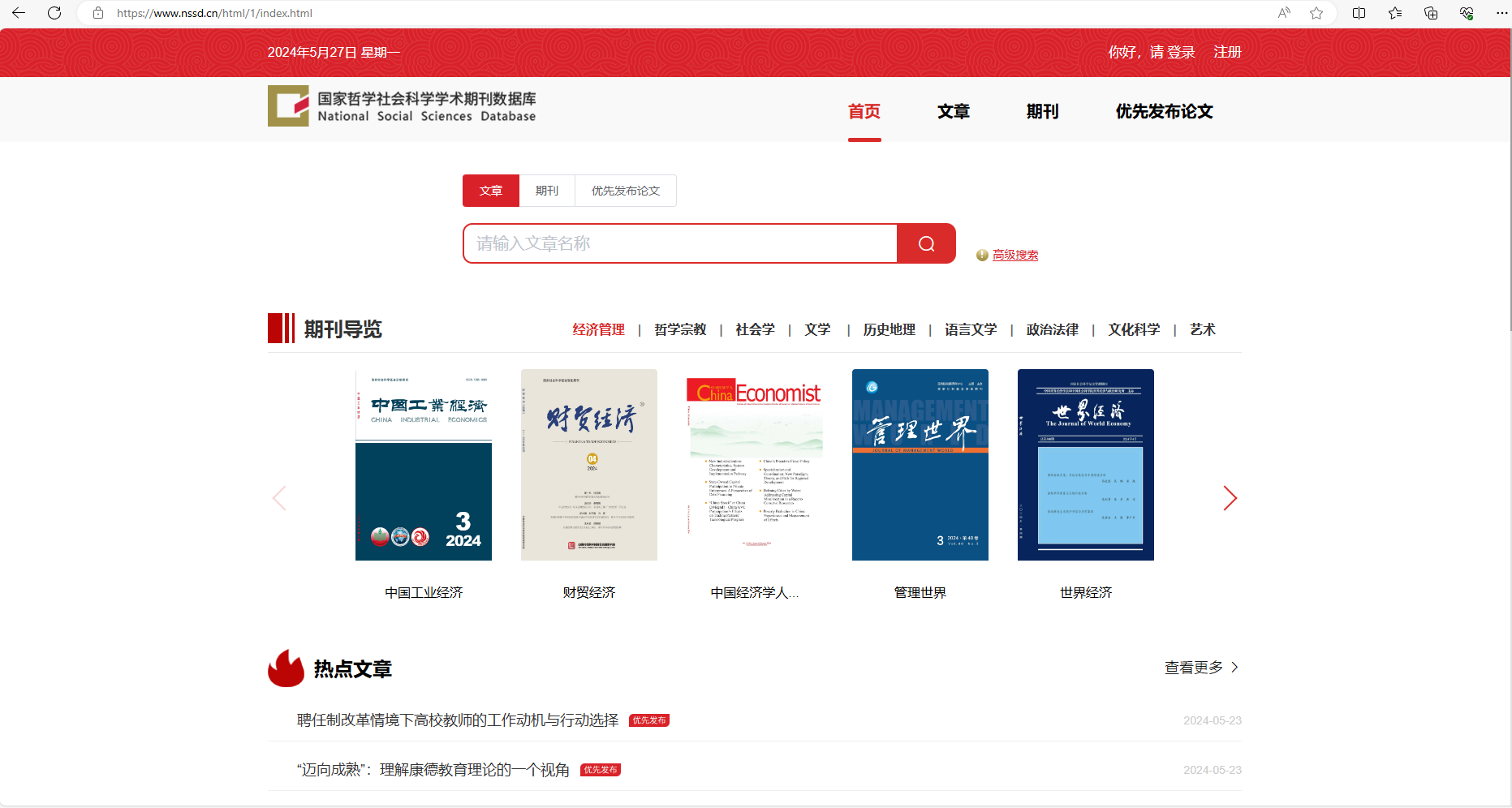Select 语言文学 journal category
The image size is (1512, 808).
click(971, 329)
